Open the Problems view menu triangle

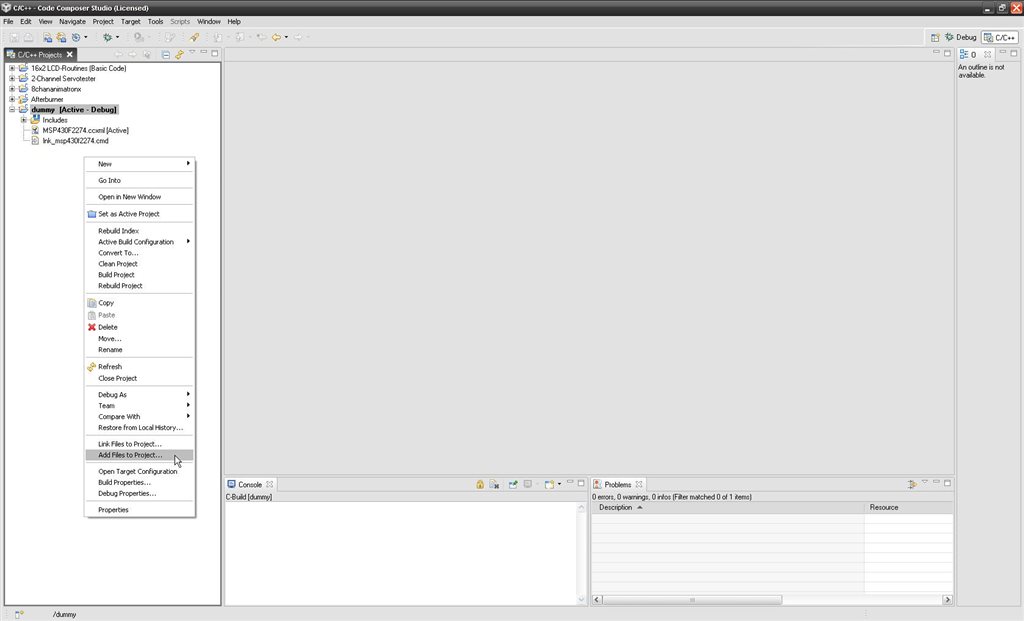(925, 482)
